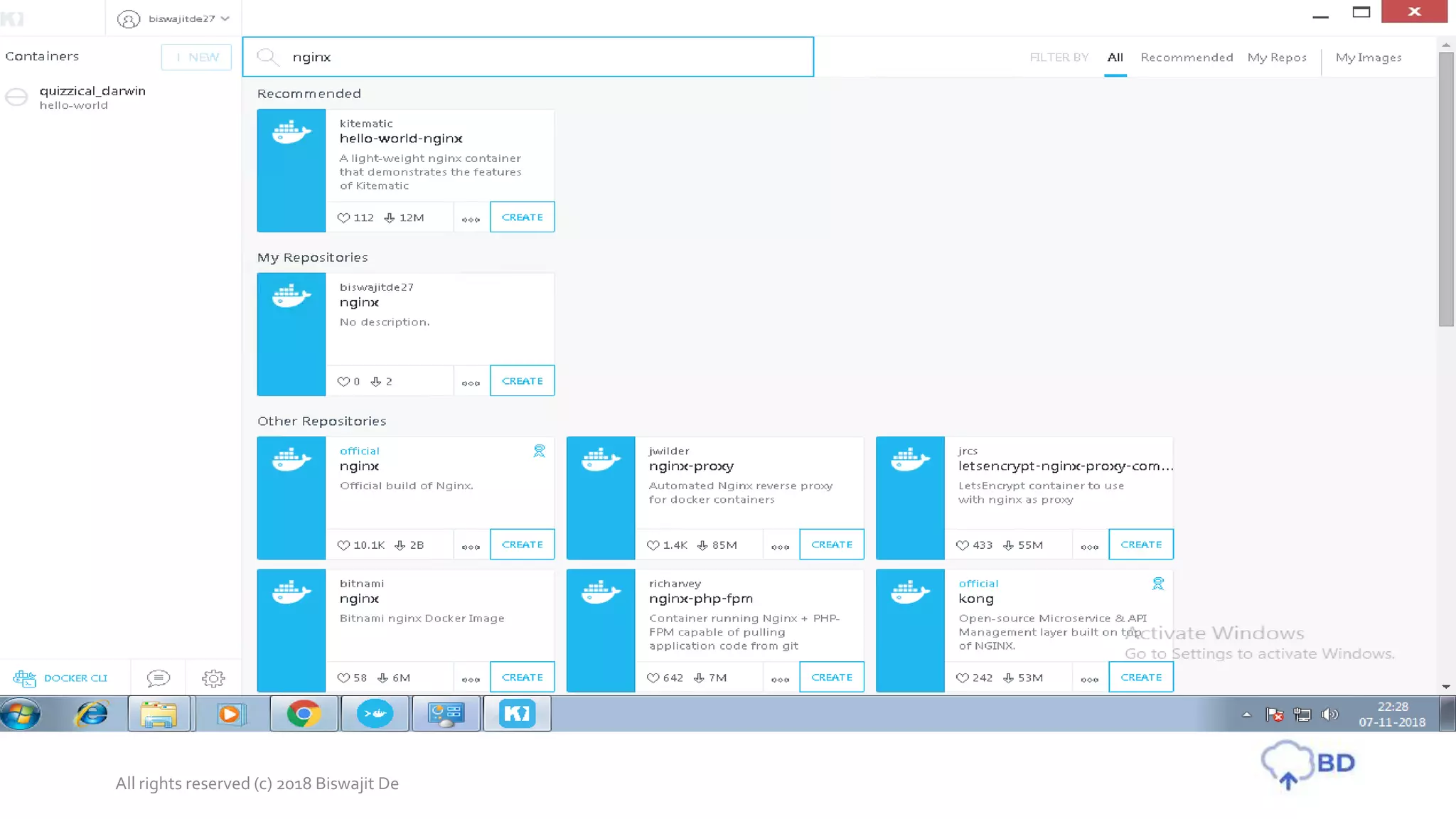Viewport: 1456px width, 819px height.
Task: Expand the biswajitde27 account dropdown
Action: point(225,19)
